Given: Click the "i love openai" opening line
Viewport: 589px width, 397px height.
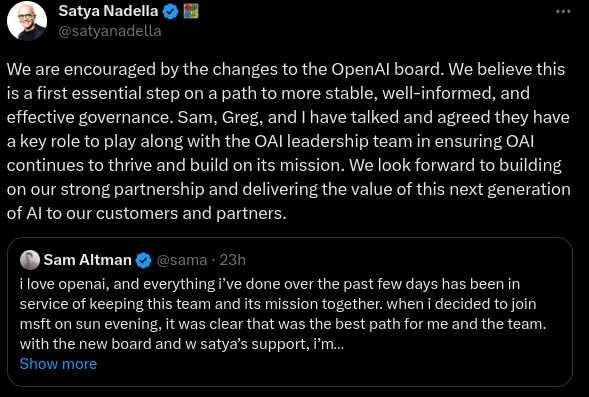Looking at the screenshot, I should pyautogui.click(x=270, y=284).
